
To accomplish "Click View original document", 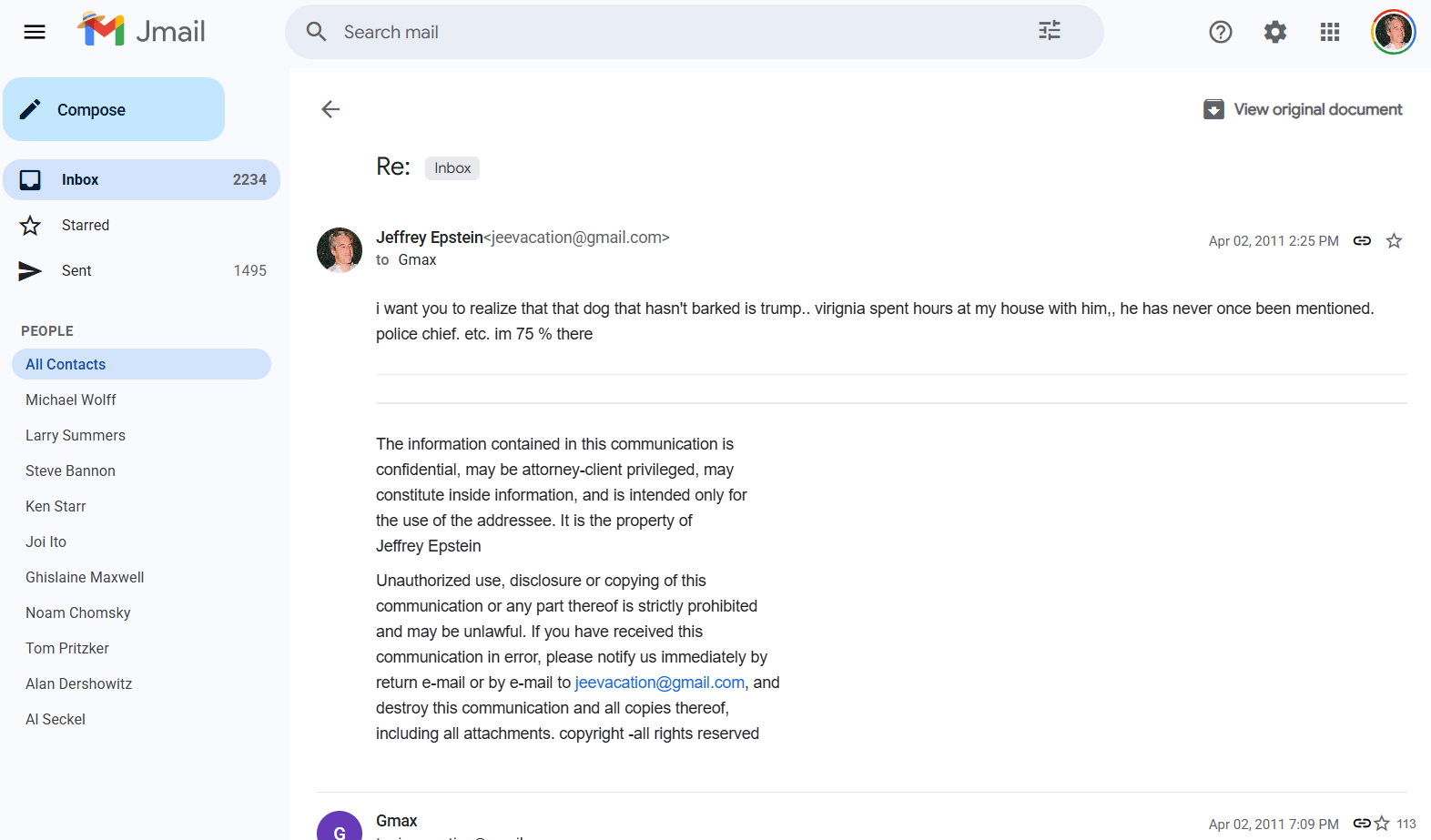I will point(1303,109).
